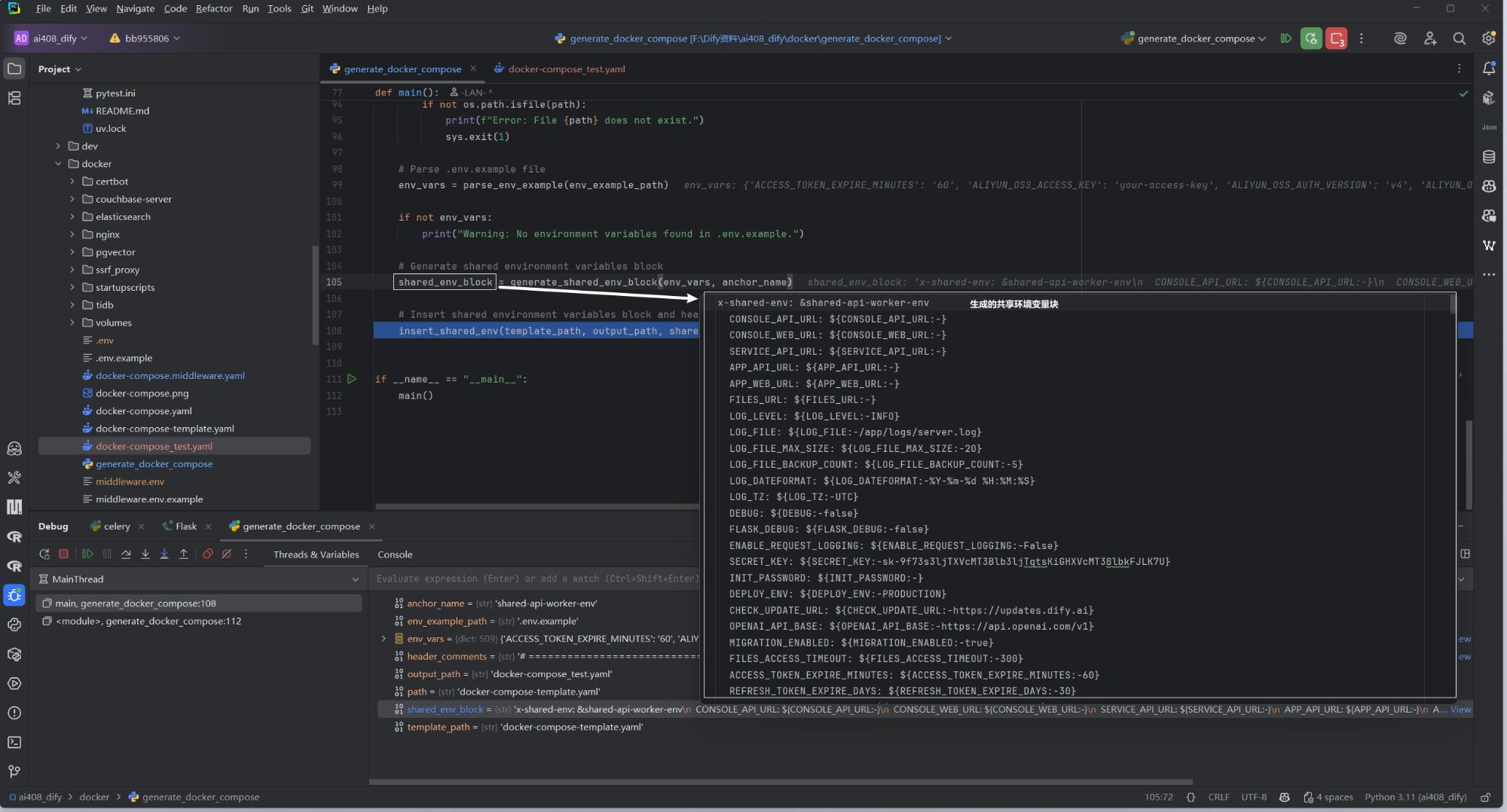Open the Notifications bell panel
Image resolution: width=1507 pixels, height=812 pixels.
pos(1489,69)
